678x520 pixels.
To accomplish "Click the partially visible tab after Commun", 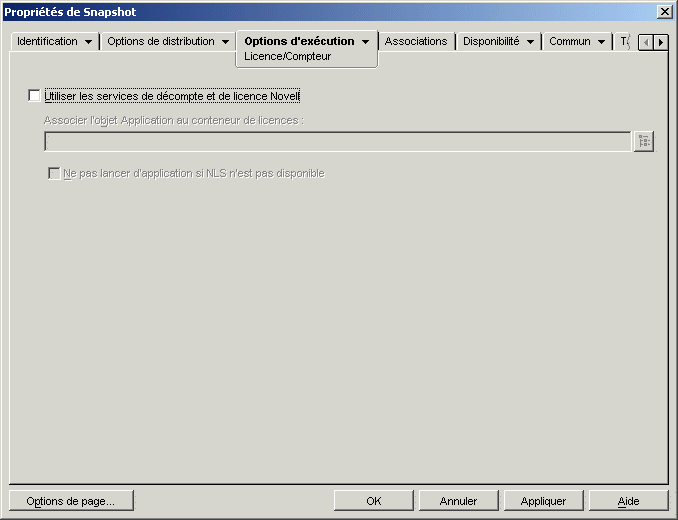I will tap(625, 41).
